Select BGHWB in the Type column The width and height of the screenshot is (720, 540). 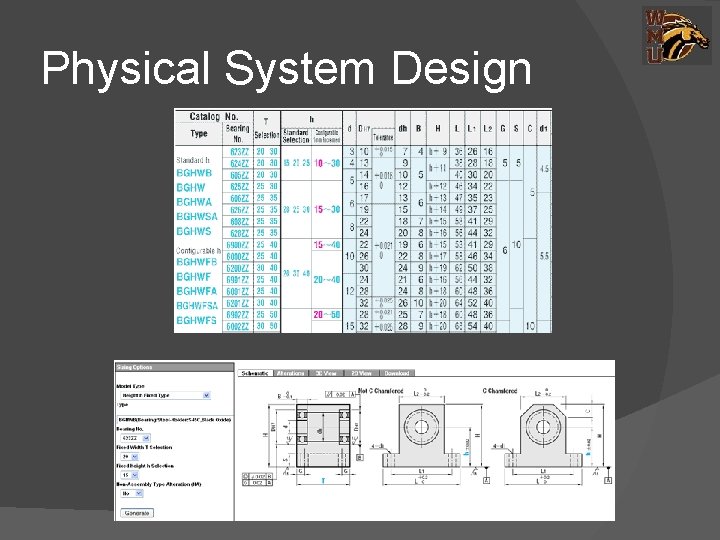point(194,173)
